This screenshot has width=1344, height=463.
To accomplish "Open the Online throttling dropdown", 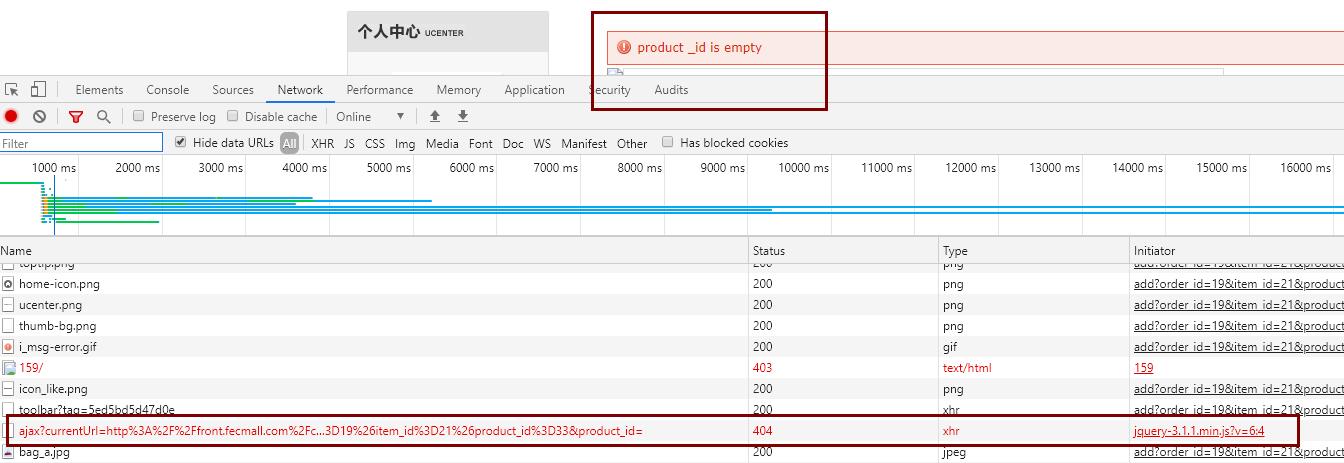I will (371, 116).
